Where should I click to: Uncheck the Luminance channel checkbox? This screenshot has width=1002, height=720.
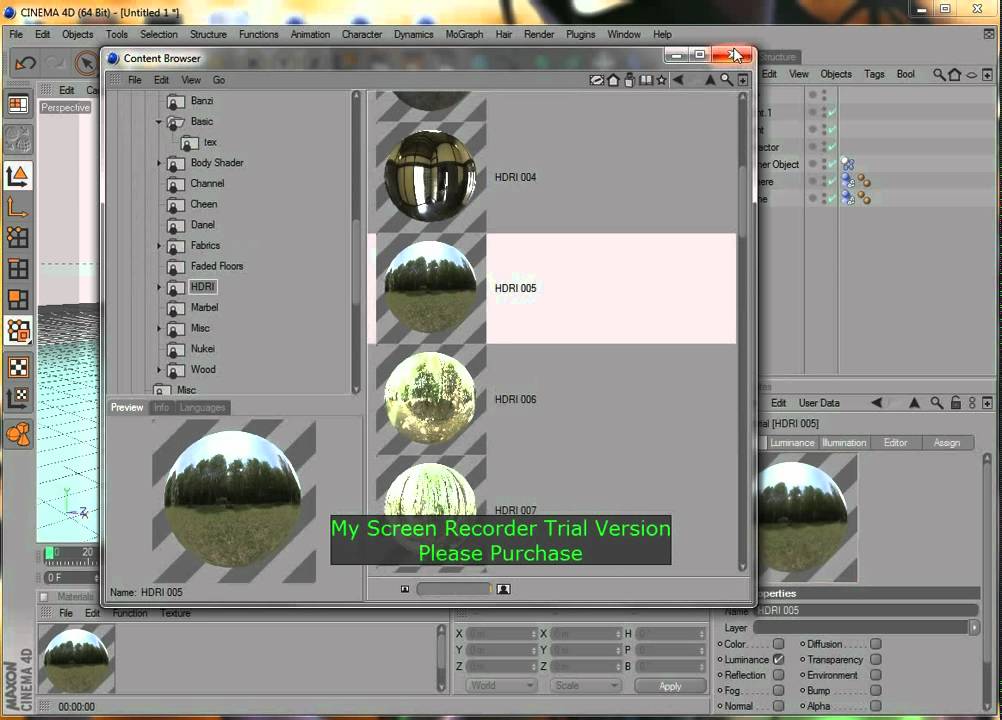(778, 659)
